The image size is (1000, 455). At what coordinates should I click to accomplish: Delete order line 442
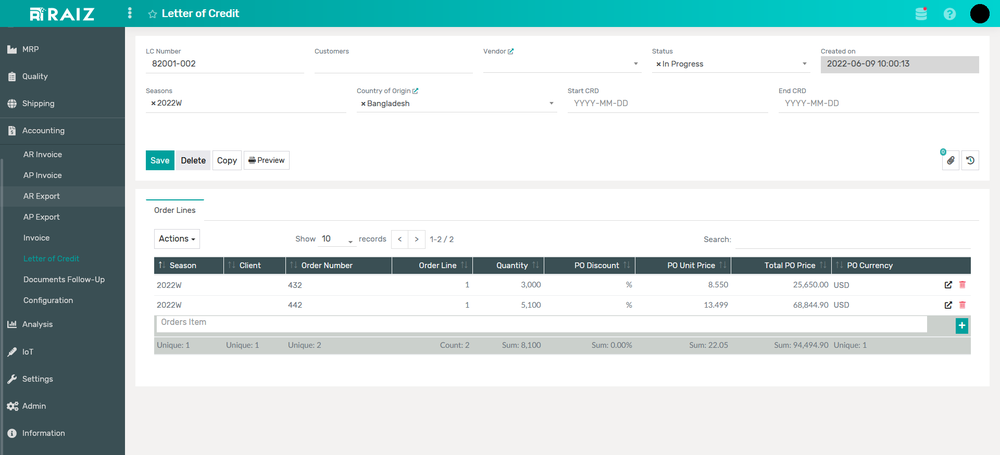click(962, 305)
